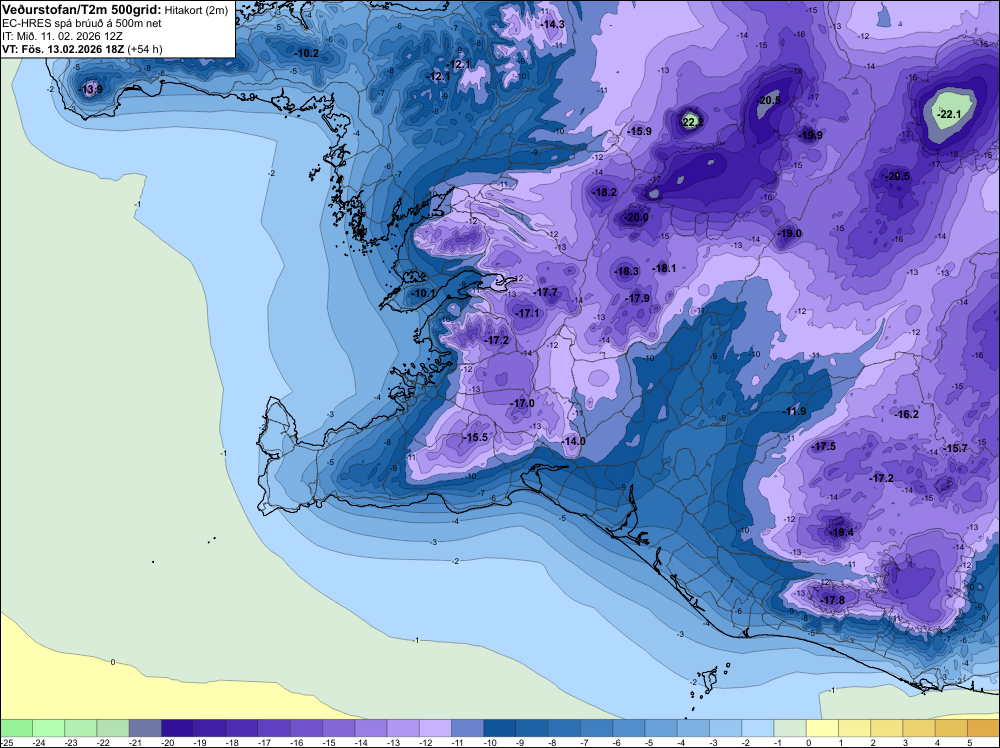
Task: Click the -22.1 temperature label
Action: (948, 114)
